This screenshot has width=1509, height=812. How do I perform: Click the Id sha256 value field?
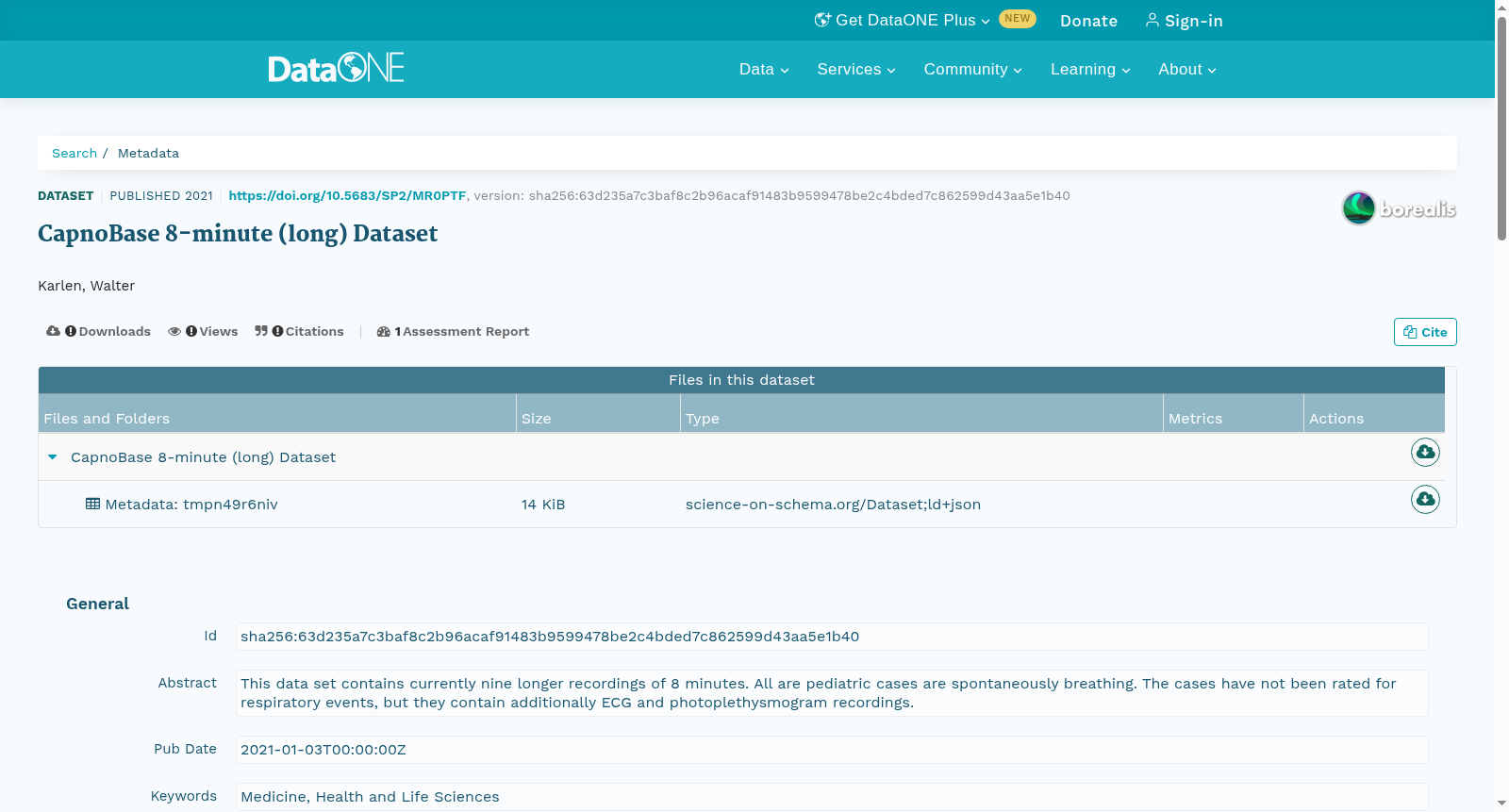pyautogui.click(x=832, y=637)
